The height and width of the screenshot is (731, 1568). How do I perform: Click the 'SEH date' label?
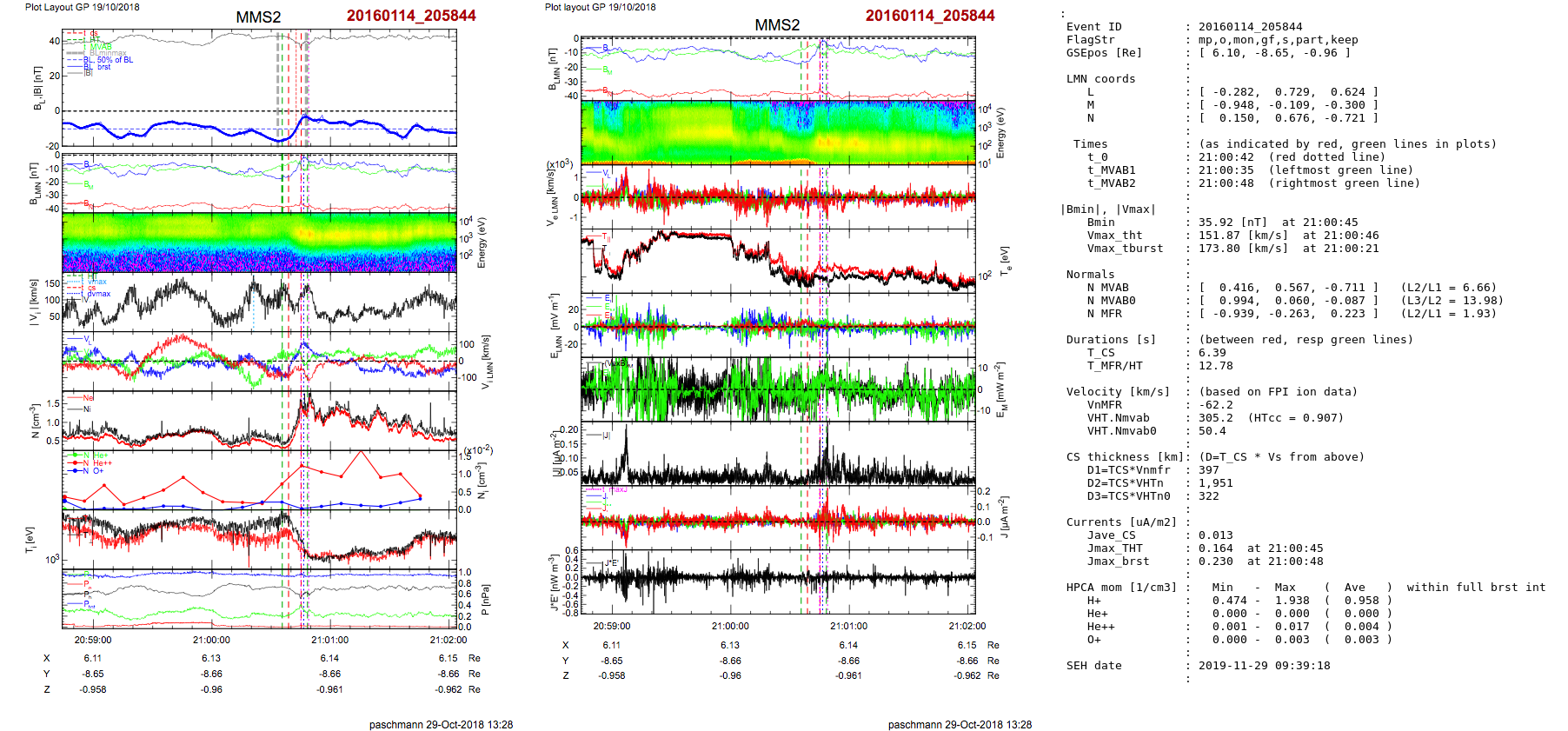pos(1094,666)
